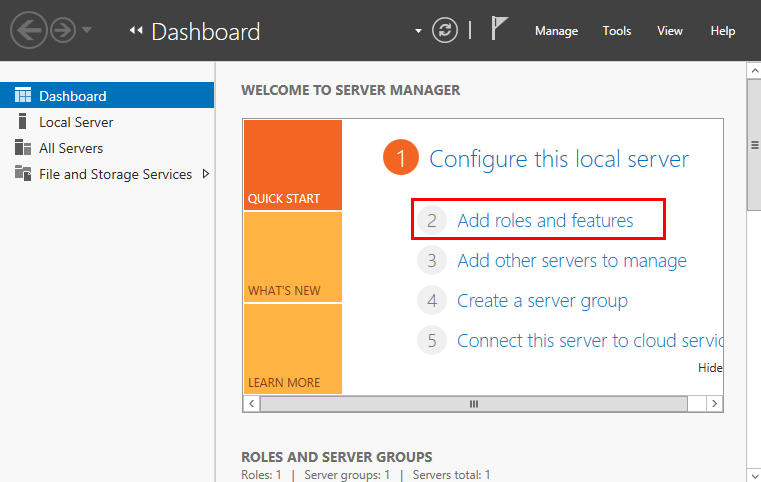This screenshot has width=761, height=482.
Task: Open the dropdown arrow beside the refresh button
Action: [418, 31]
